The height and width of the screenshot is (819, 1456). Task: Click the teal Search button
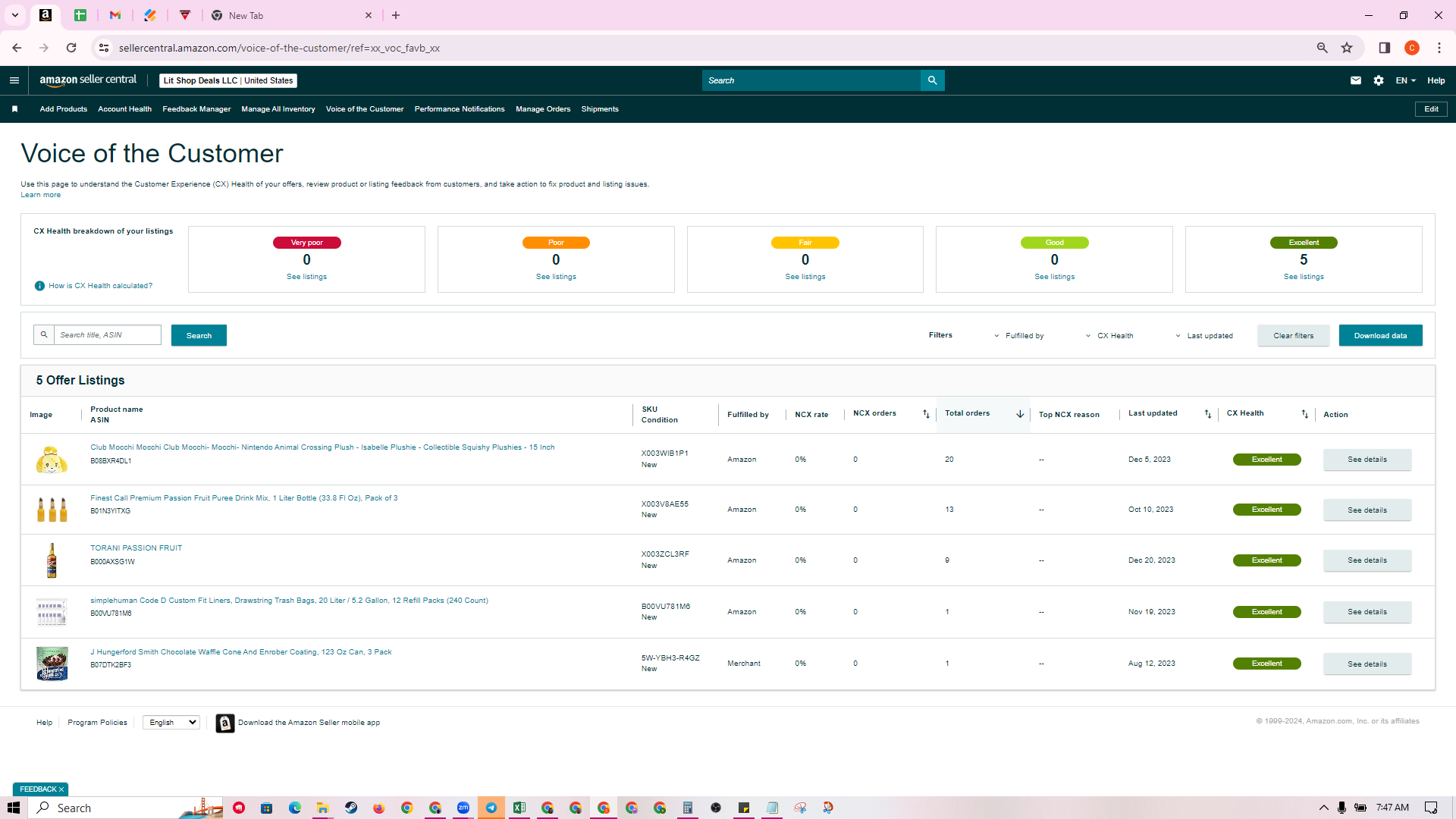199,335
